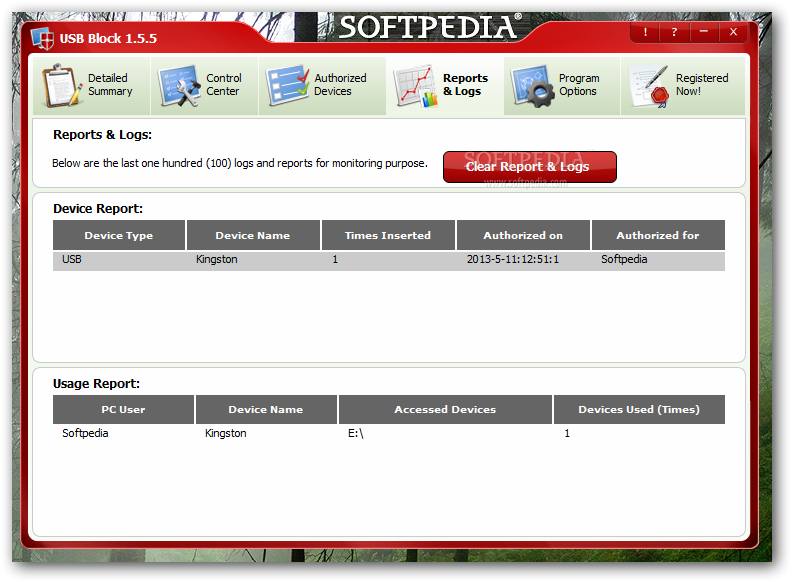Click the Authorized Devices checklist icon

287,85
